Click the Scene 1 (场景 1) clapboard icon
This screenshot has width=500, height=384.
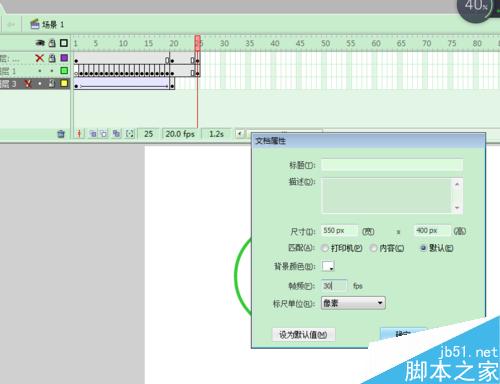(35, 24)
